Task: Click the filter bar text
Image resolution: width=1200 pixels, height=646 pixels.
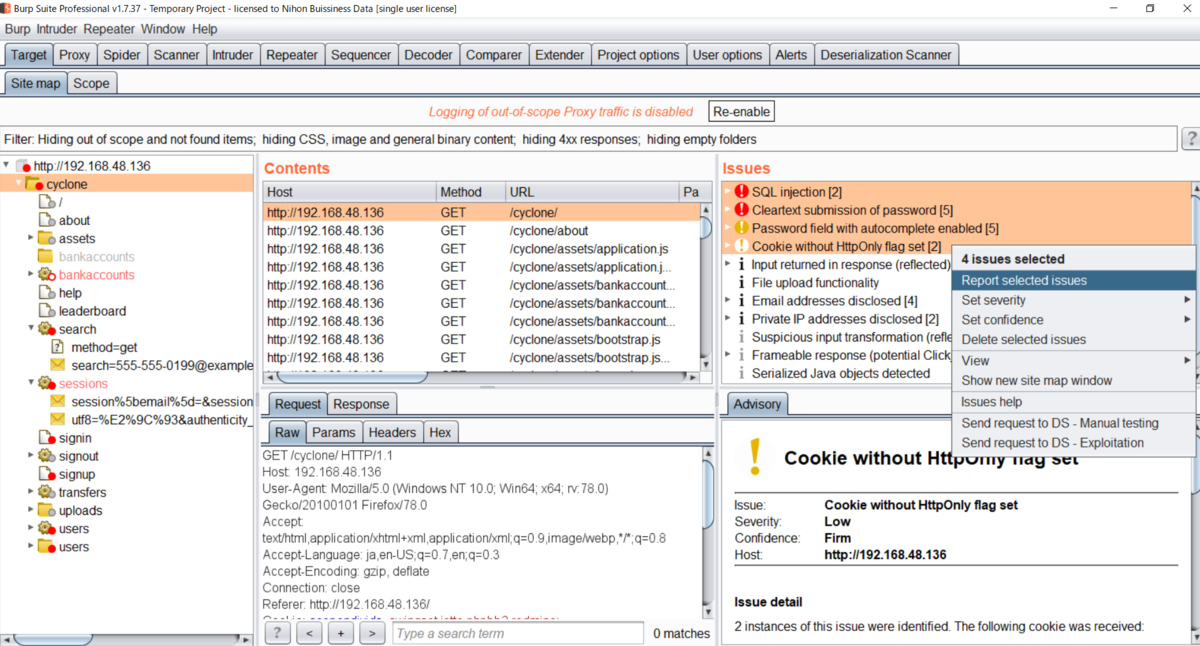Action: pos(380,139)
